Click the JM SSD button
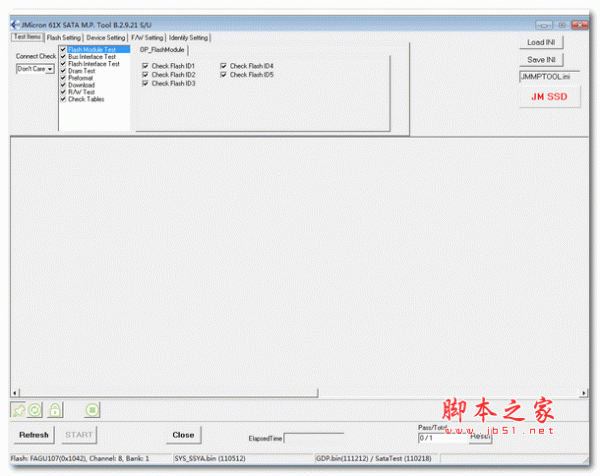 click(x=549, y=96)
